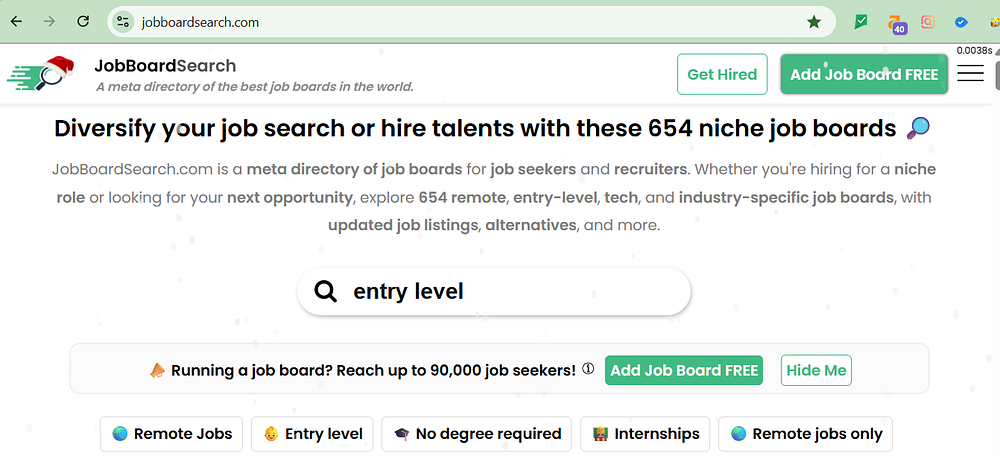1000x456 pixels.
Task: Click Add Job Board FREE in header
Action: point(863,74)
